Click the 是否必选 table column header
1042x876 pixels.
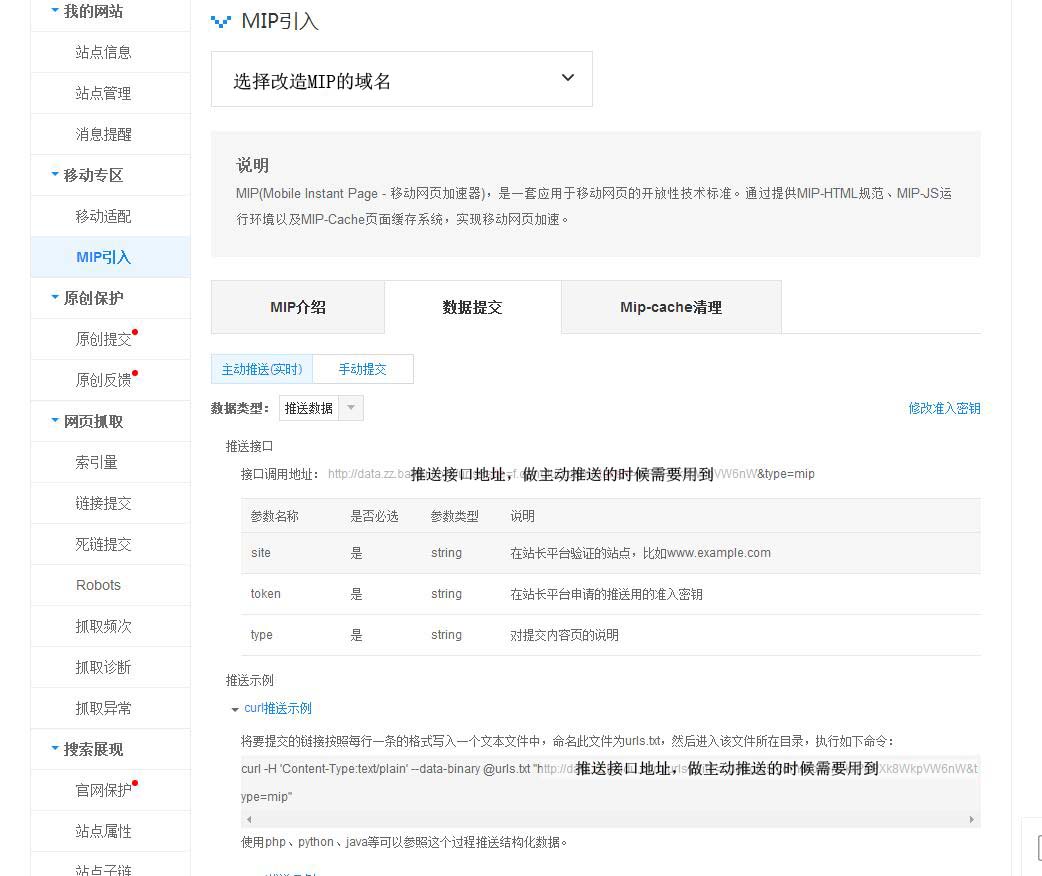click(x=374, y=516)
